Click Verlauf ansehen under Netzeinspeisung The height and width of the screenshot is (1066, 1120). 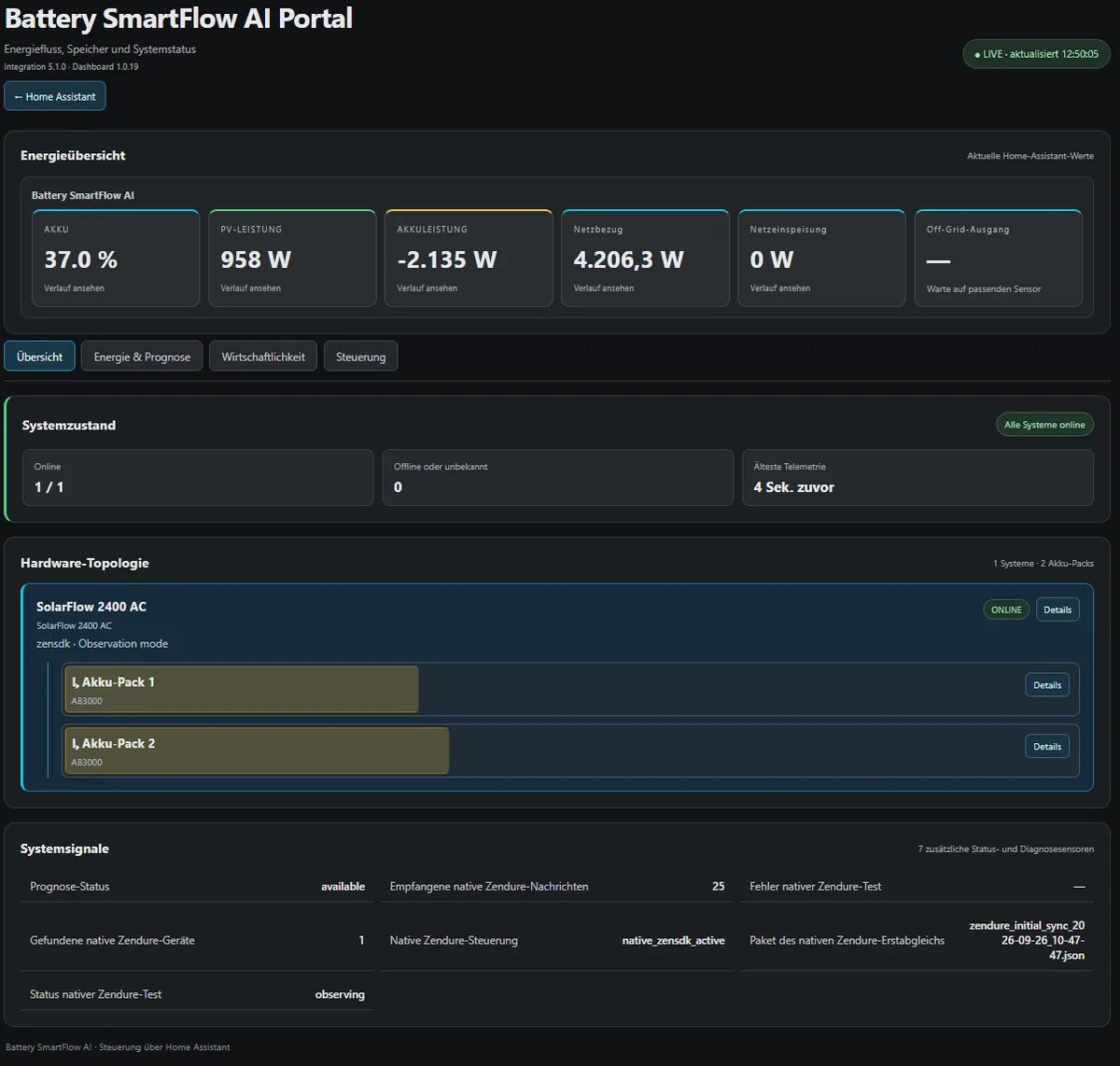pos(779,288)
